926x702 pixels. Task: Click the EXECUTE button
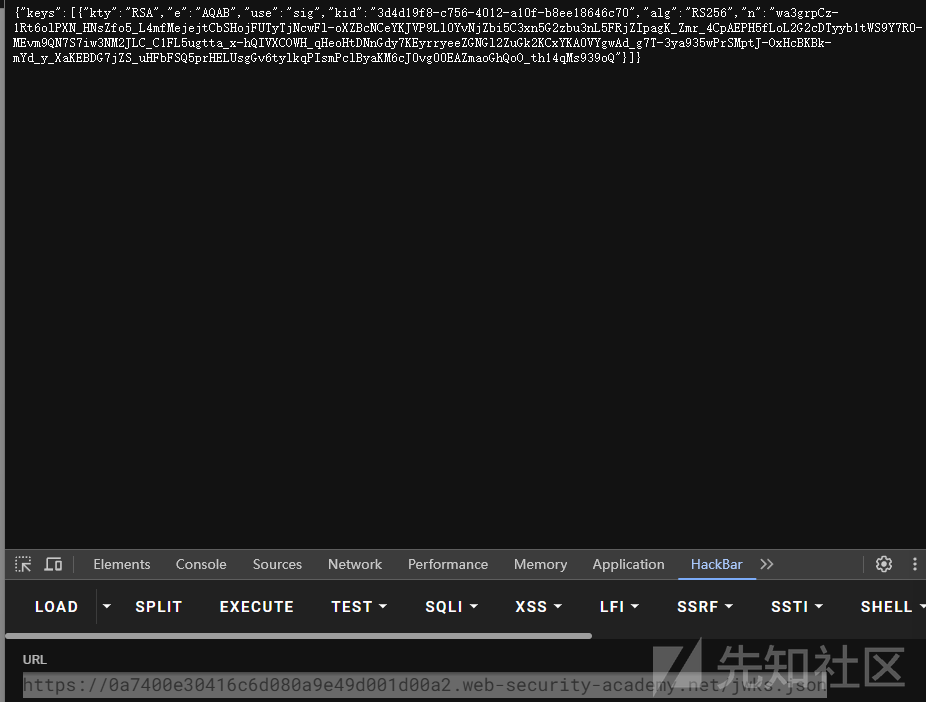point(256,607)
